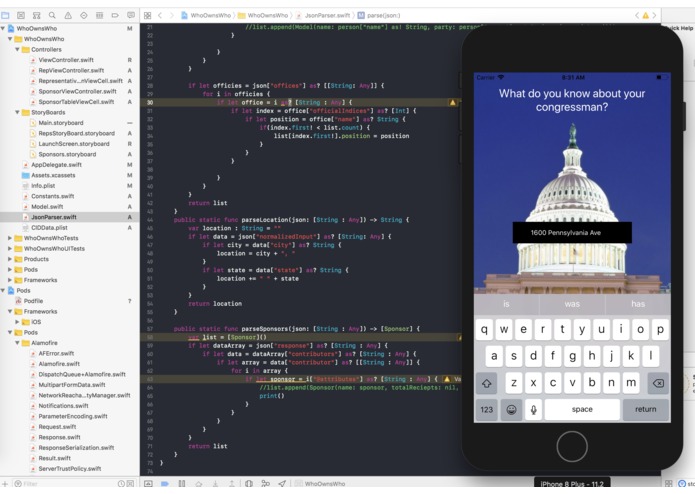The image size is (695, 494).
Task: Tap the 'has' keyboard suggestion
Action: click(638, 304)
